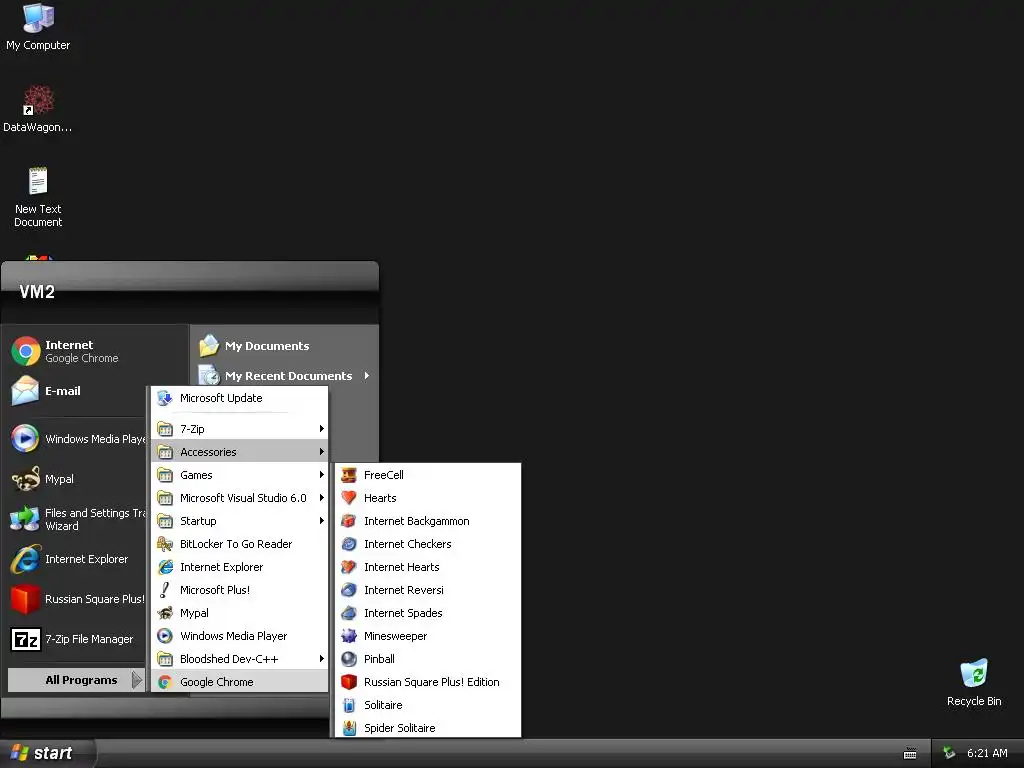This screenshot has width=1024, height=768.
Task: Launch Google Chrome from All Programs list
Action: pyautogui.click(x=240, y=682)
